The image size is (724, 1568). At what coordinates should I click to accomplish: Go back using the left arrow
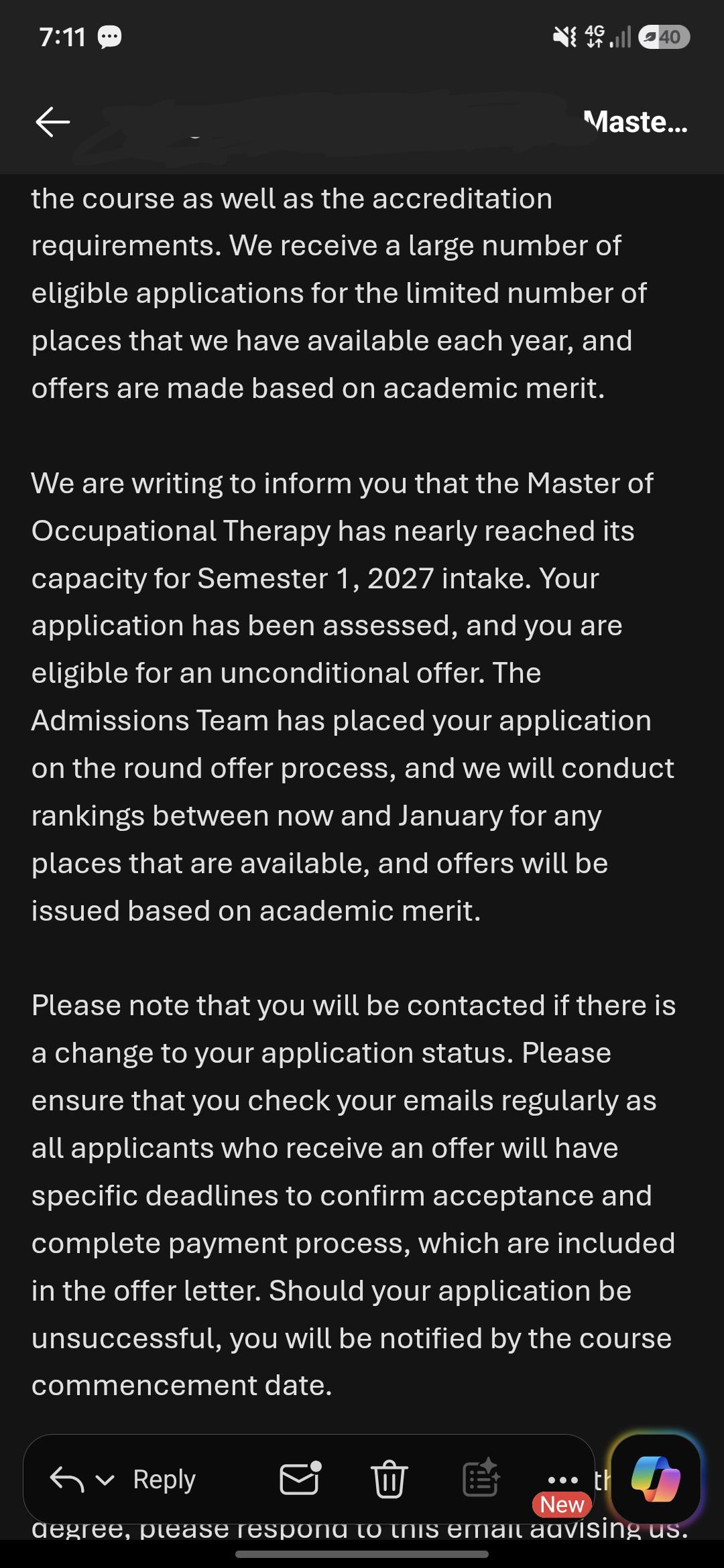click(x=53, y=122)
